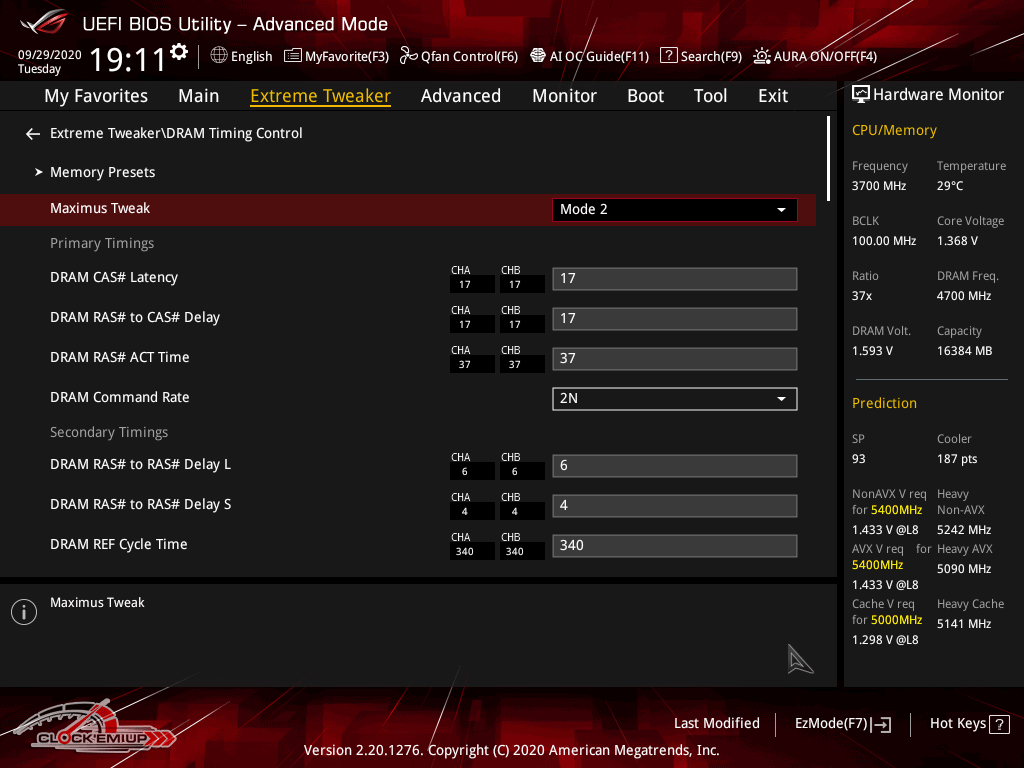The height and width of the screenshot is (768, 1024).
Task: Open the DRAM Command Rate dropdown
Action: [x=674, y=398]
